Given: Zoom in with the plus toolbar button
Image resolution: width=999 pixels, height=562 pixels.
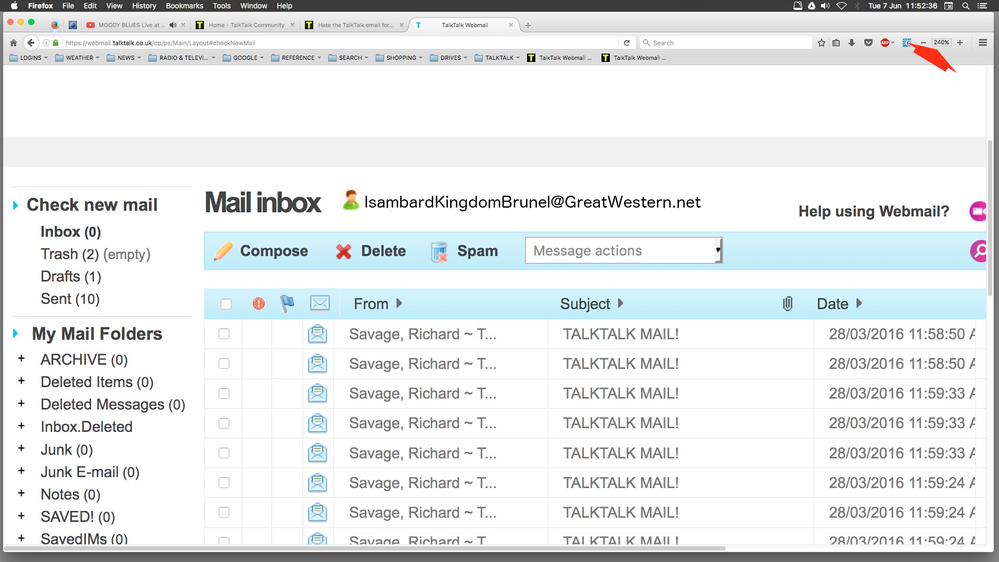Looking at the screenshot, I should click(960, 43).
